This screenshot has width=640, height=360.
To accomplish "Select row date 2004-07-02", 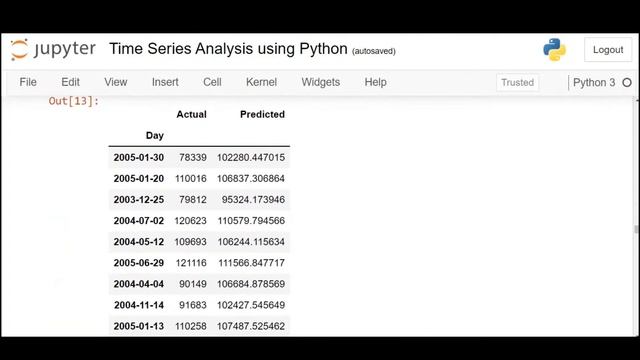I will tap(139, 221).
